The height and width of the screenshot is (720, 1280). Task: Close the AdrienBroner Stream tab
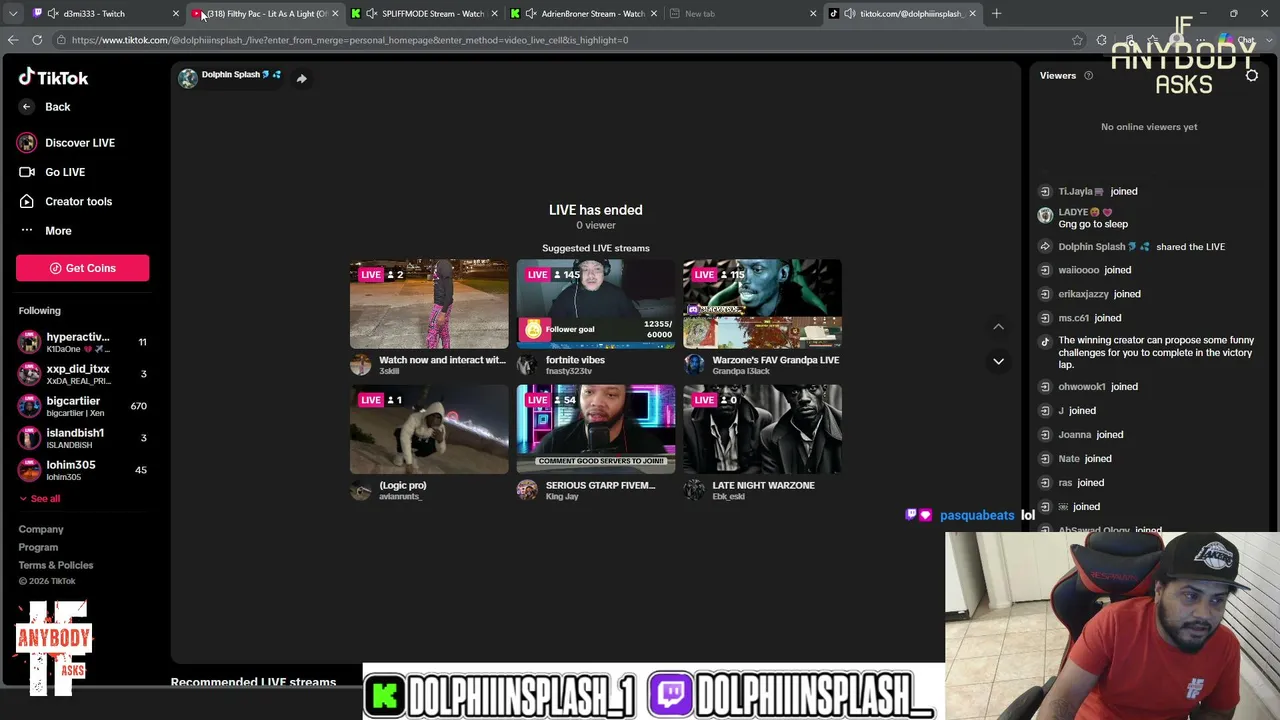pos(654,13)
